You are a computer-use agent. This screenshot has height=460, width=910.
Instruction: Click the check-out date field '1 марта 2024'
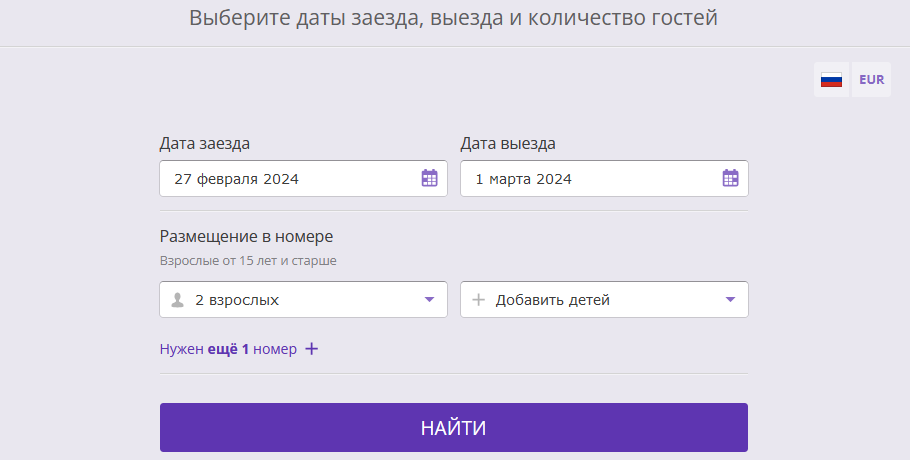click(604, 179)
